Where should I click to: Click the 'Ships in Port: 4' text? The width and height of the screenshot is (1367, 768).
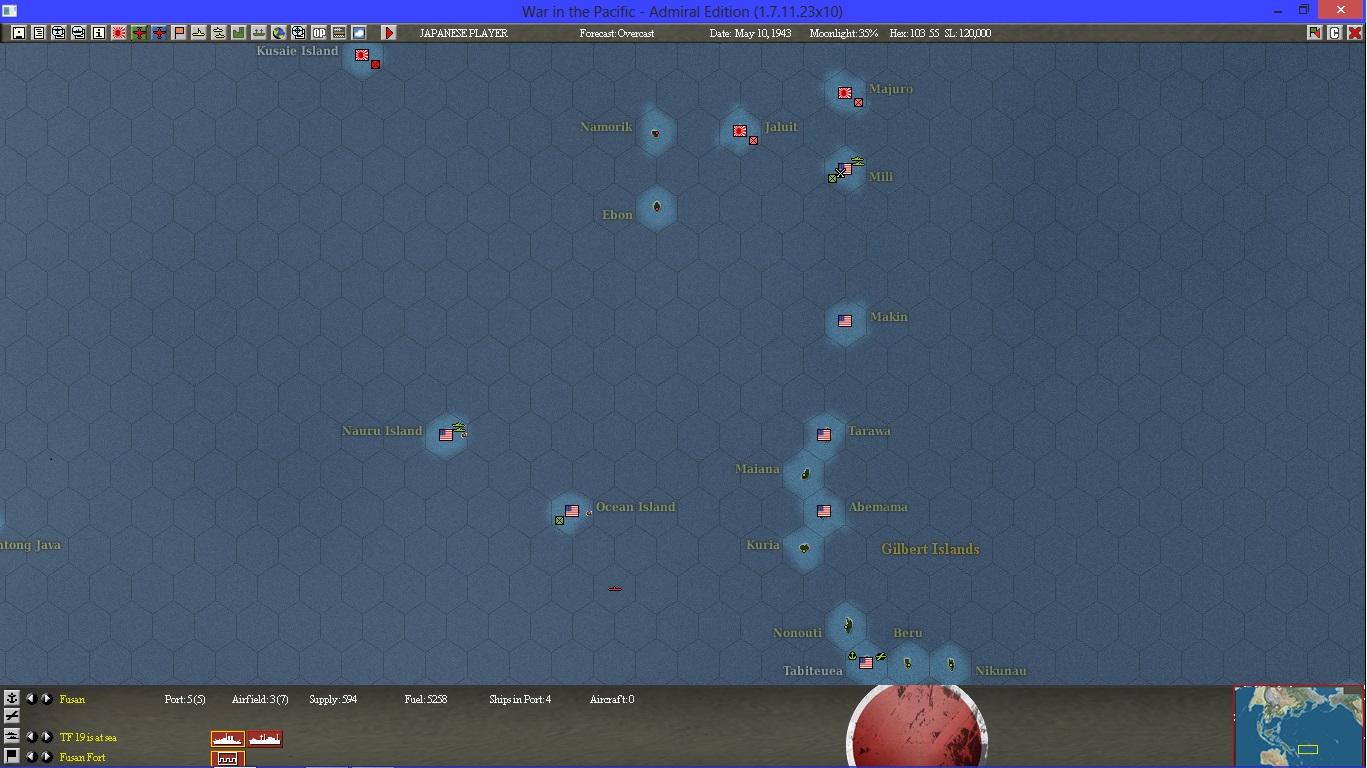[520, 699]
